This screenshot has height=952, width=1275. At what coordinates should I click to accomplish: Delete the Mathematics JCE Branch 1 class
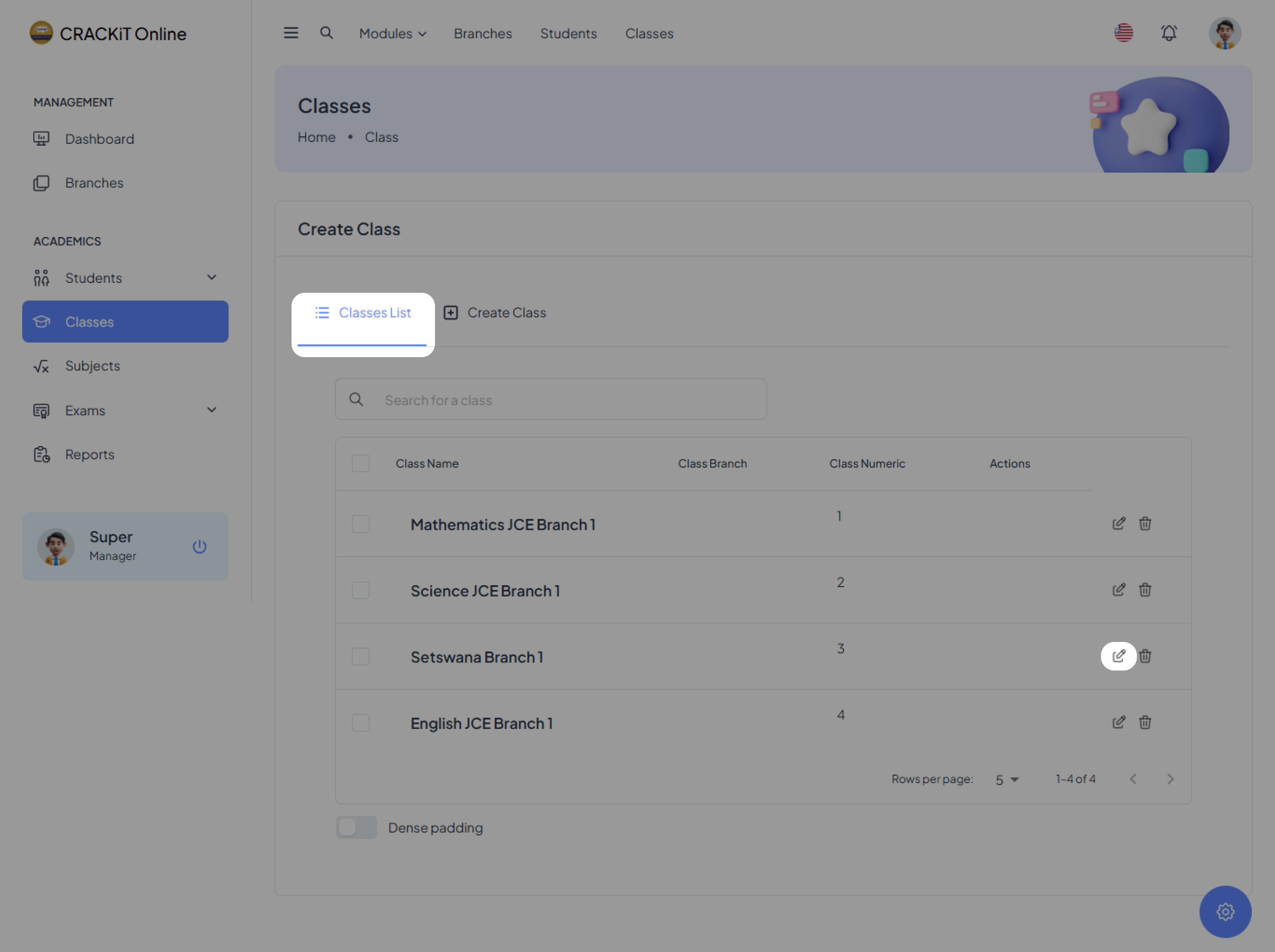1145,523
